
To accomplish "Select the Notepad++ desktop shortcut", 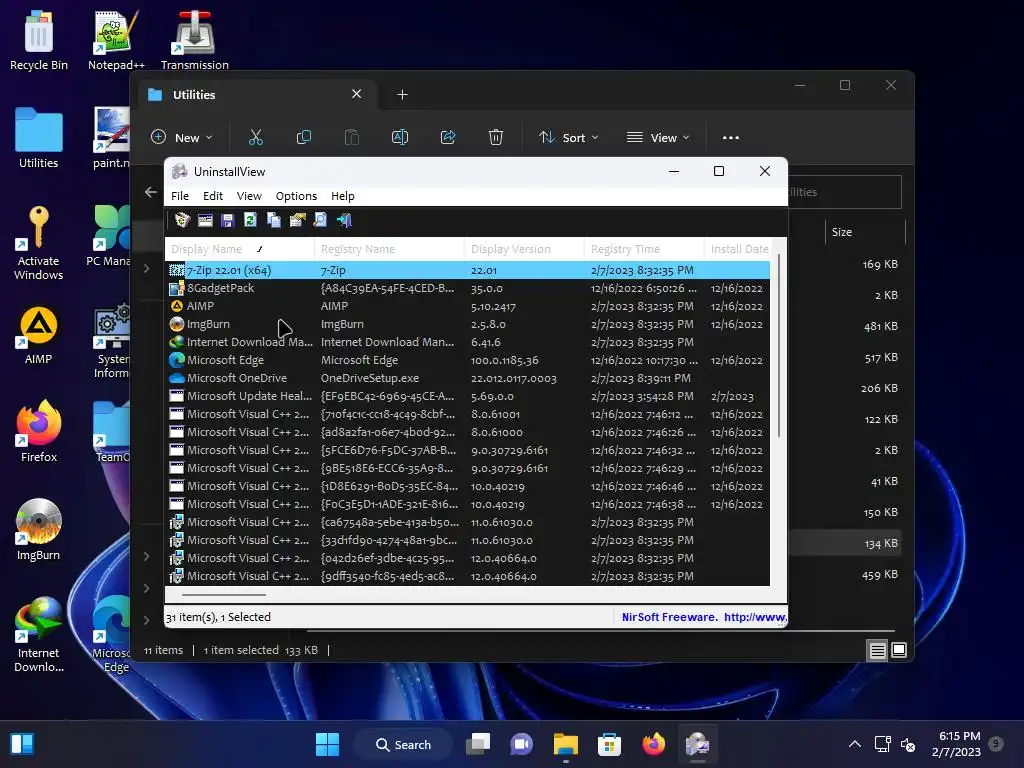I will pyautogui.click(x=116, y=40).
